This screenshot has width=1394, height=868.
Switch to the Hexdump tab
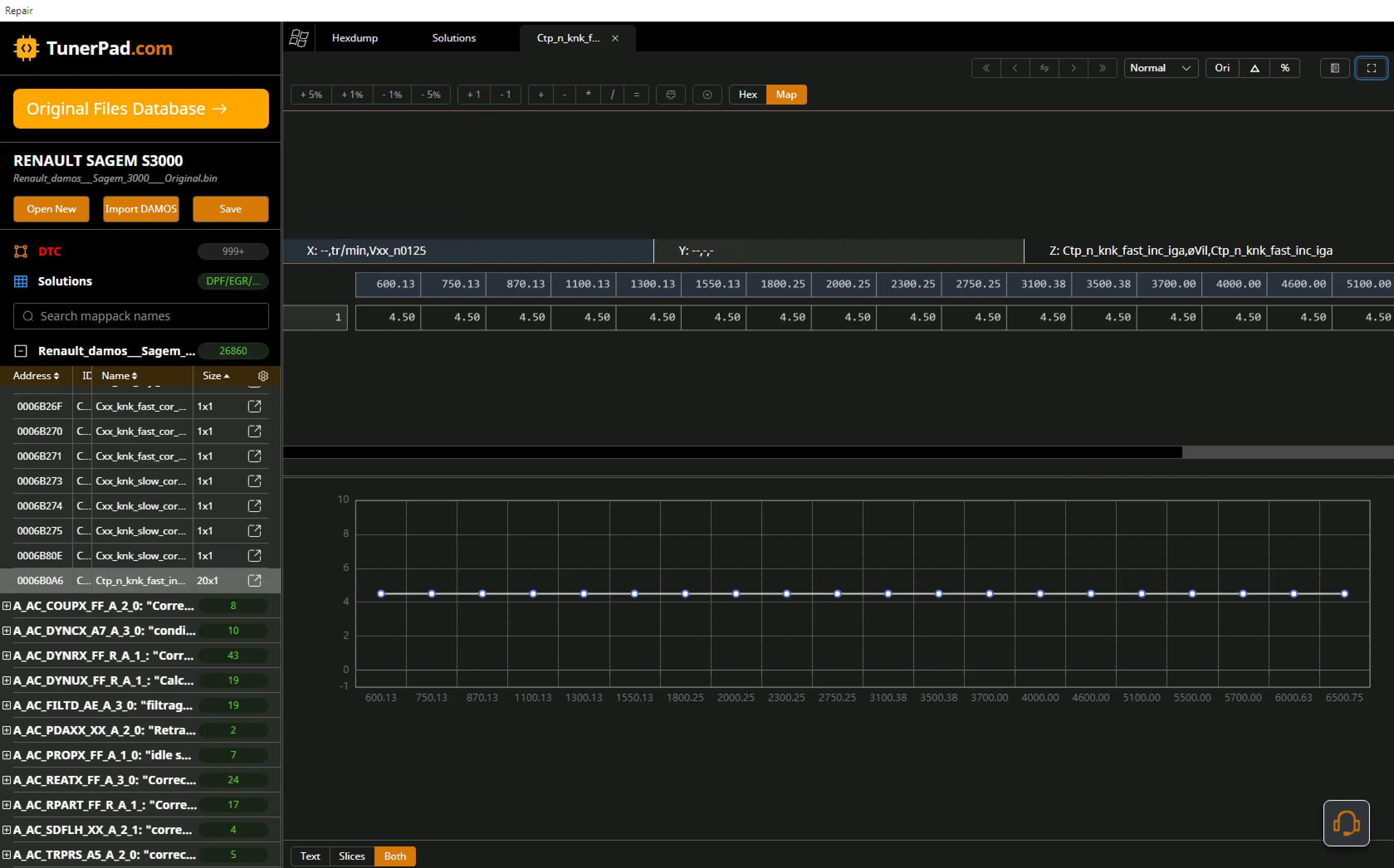355,39
